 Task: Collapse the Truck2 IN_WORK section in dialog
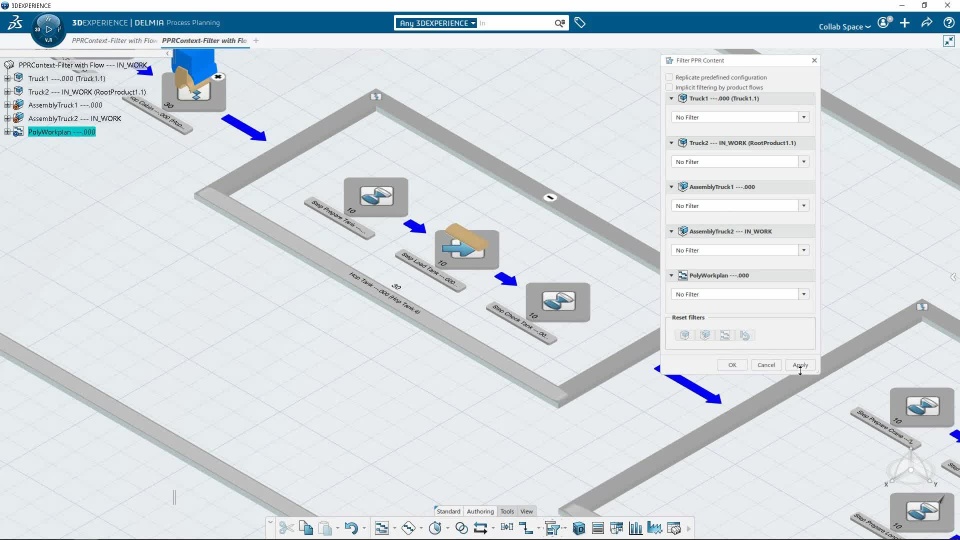[671, 143]
